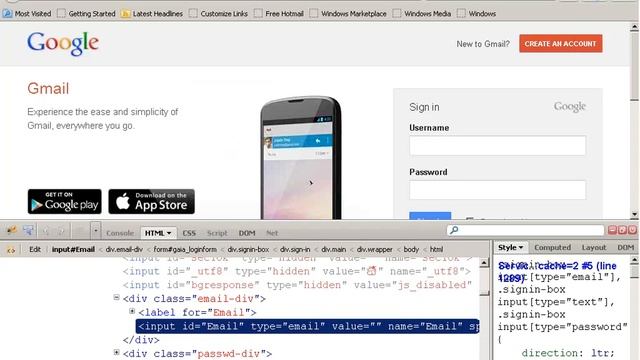The width and height of the screenshot is (640, 360).
Task: Click the Username input field
Action: point(498,146)
